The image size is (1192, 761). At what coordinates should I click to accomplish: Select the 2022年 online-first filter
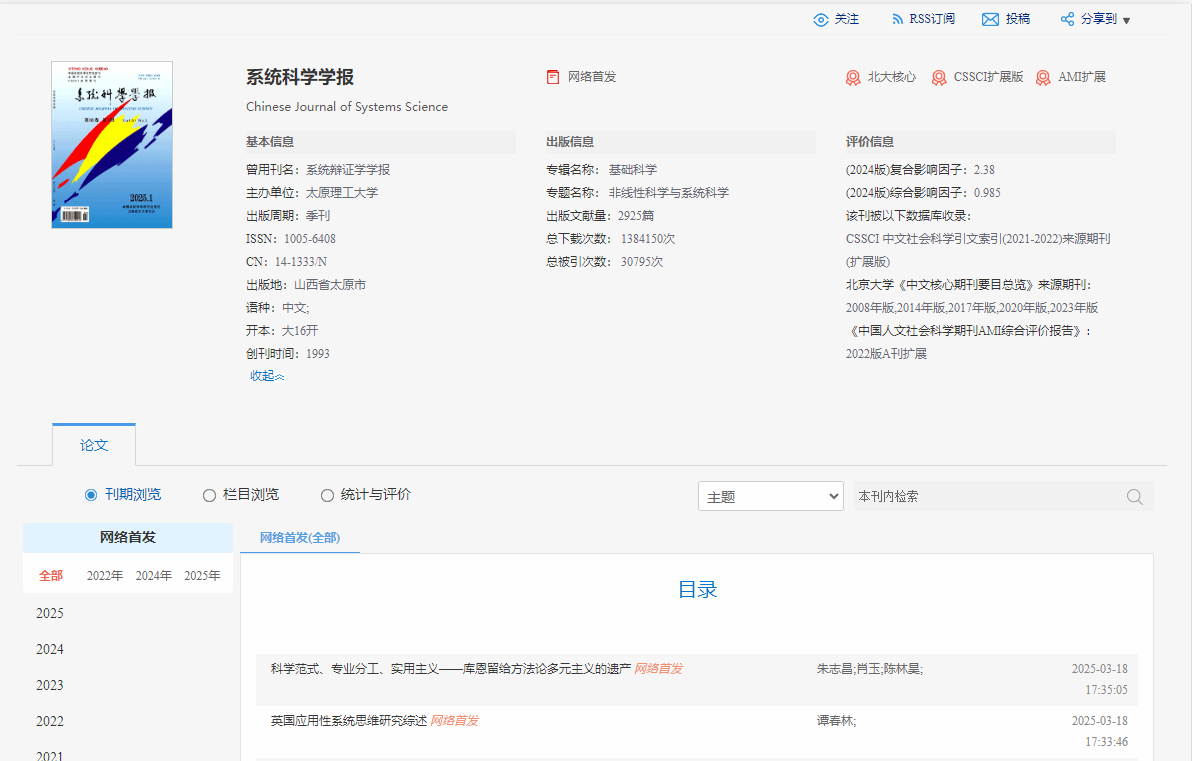pos(105,576)
